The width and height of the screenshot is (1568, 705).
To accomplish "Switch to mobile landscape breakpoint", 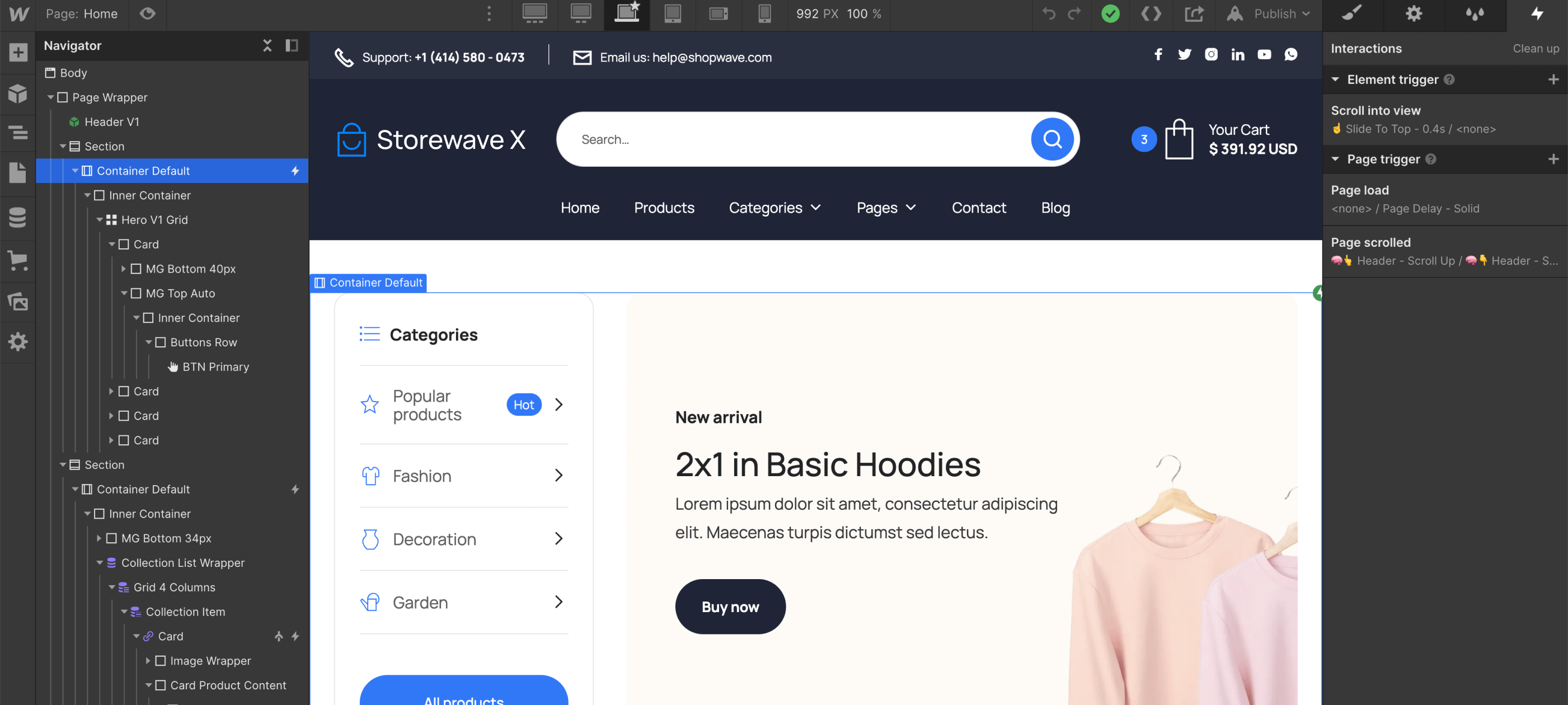I will tap(719, 13).
